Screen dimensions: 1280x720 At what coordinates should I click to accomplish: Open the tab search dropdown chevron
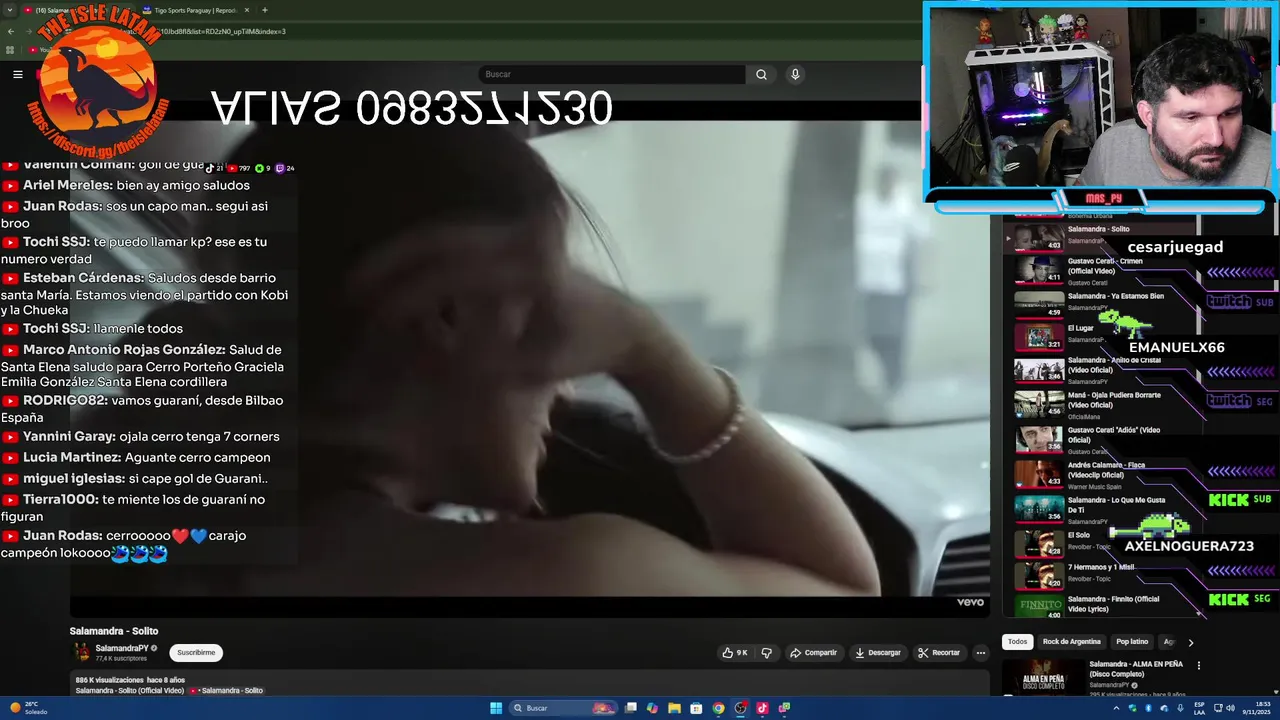pyautogui.click(x=10, y=10)
